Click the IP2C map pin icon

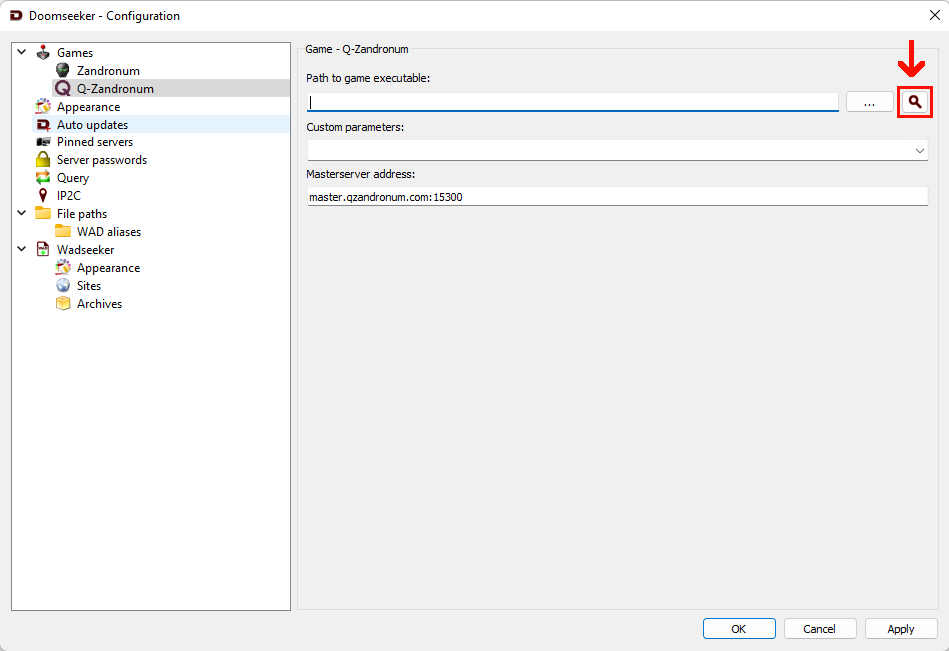point(43,196)
